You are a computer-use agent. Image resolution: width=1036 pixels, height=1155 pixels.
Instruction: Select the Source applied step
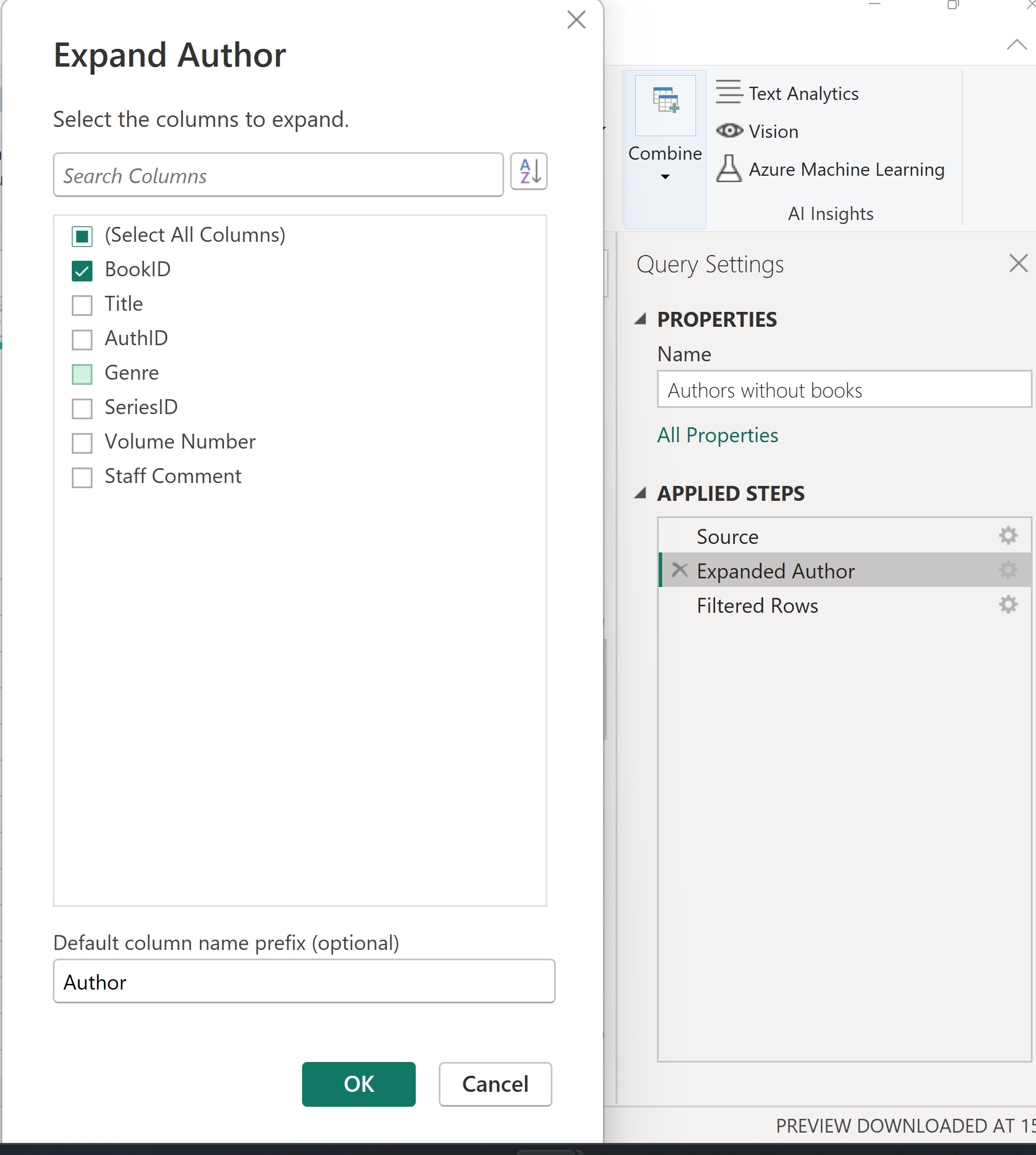[727, 537]
